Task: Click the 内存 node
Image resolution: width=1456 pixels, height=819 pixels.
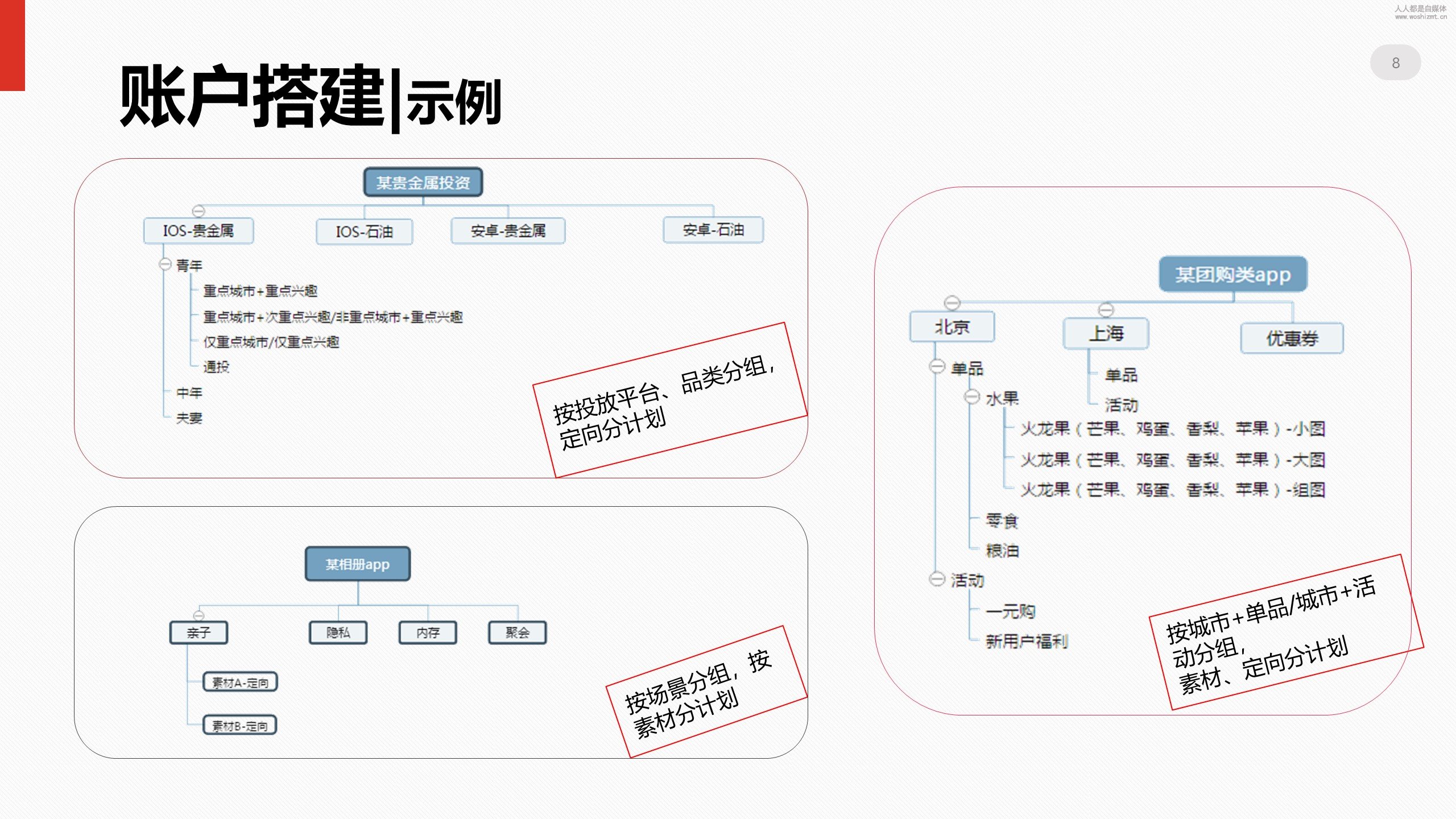Action: [x=428, y=632]
